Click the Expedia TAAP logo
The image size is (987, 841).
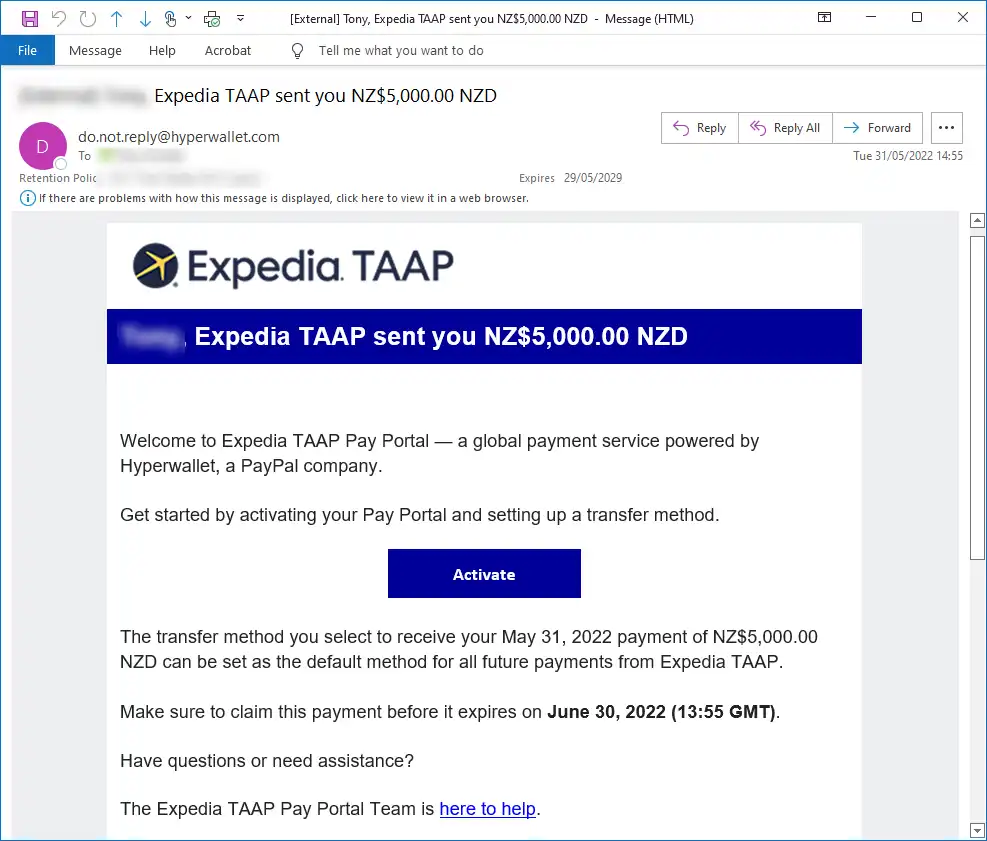click(x=293, y=266)
